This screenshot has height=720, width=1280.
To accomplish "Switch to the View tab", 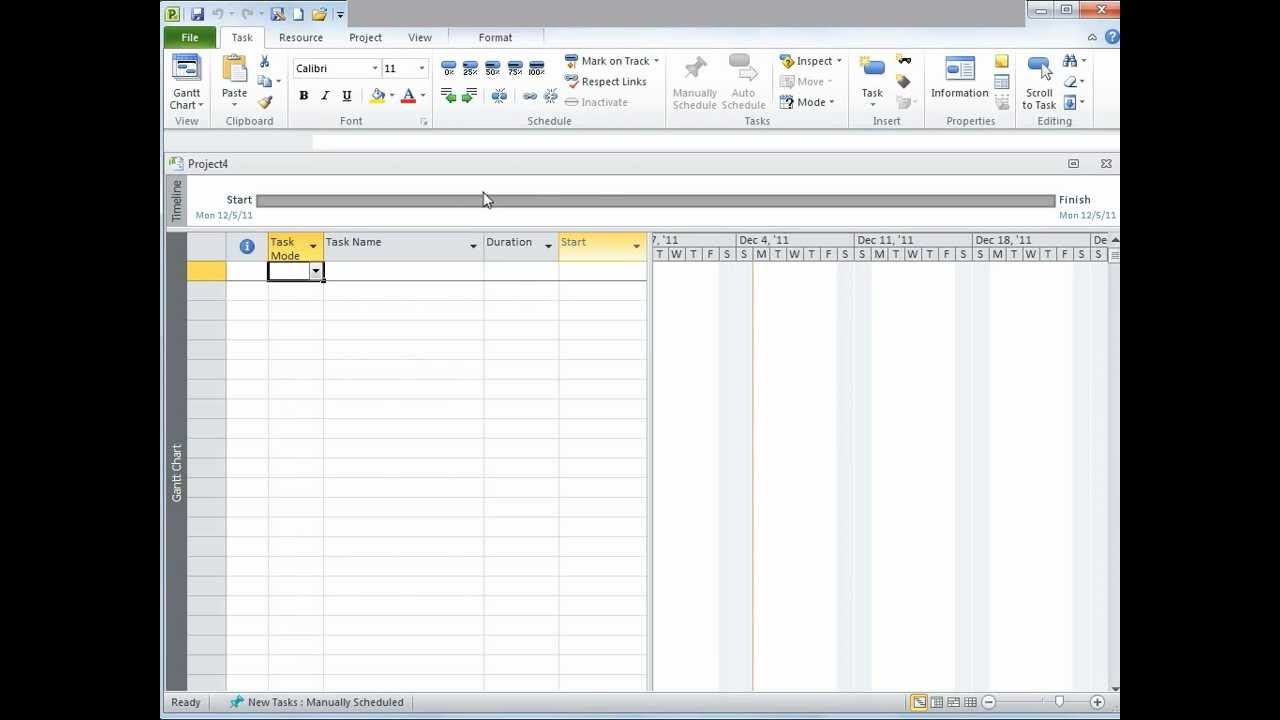I will click(420, 37).
